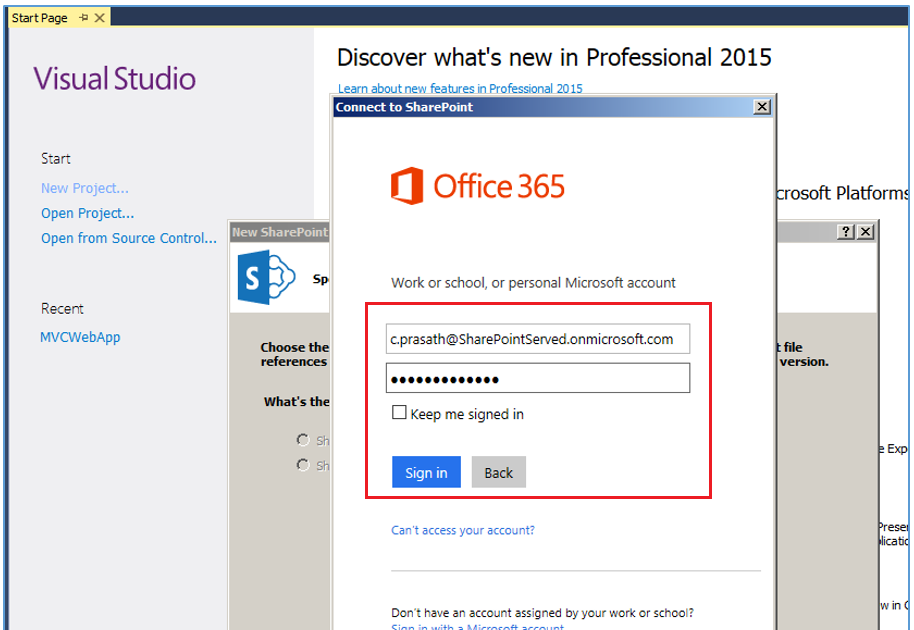Image resolution: width=914 pixels, height=630 pixels.
Task: Click the email address input field
Action: point(537,339)
